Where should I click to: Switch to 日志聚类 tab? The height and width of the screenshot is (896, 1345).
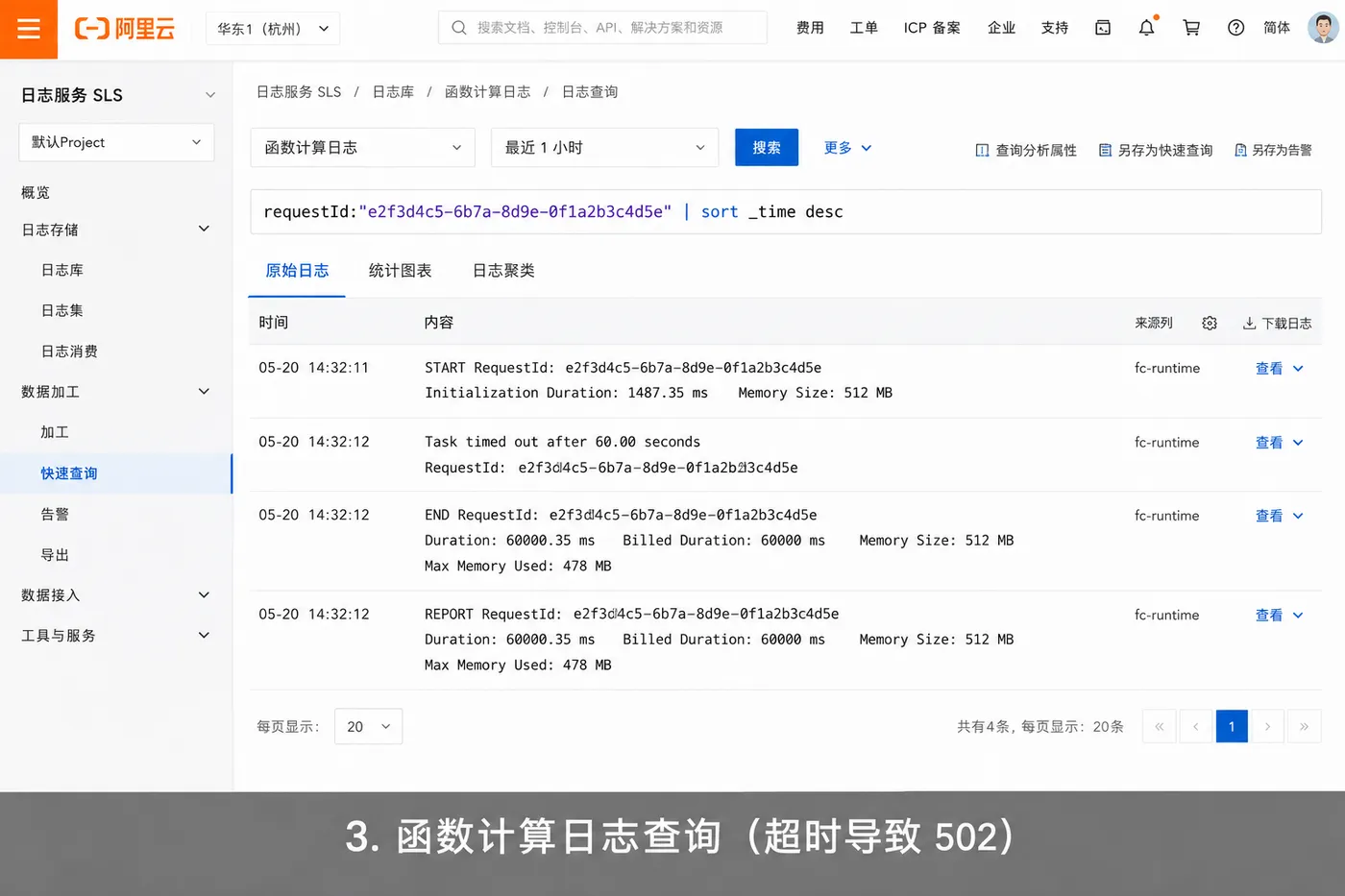coord(503,271)
